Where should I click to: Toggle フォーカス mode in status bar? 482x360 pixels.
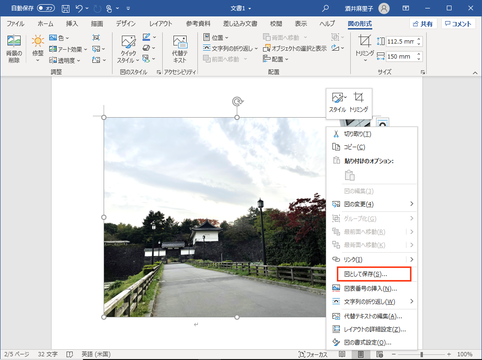point(313,354)
